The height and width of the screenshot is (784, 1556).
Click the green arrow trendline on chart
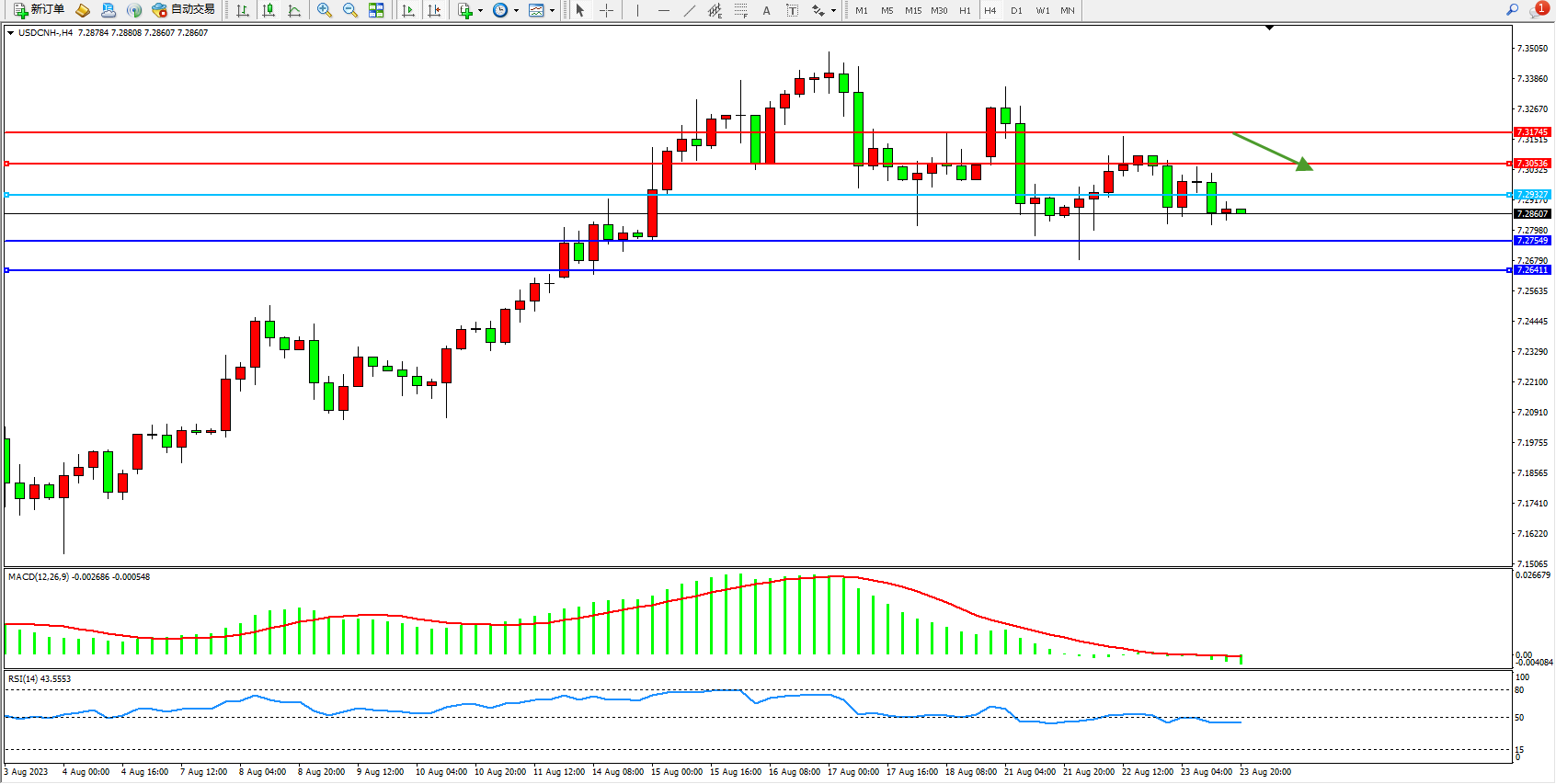[x=1269, y=150]
